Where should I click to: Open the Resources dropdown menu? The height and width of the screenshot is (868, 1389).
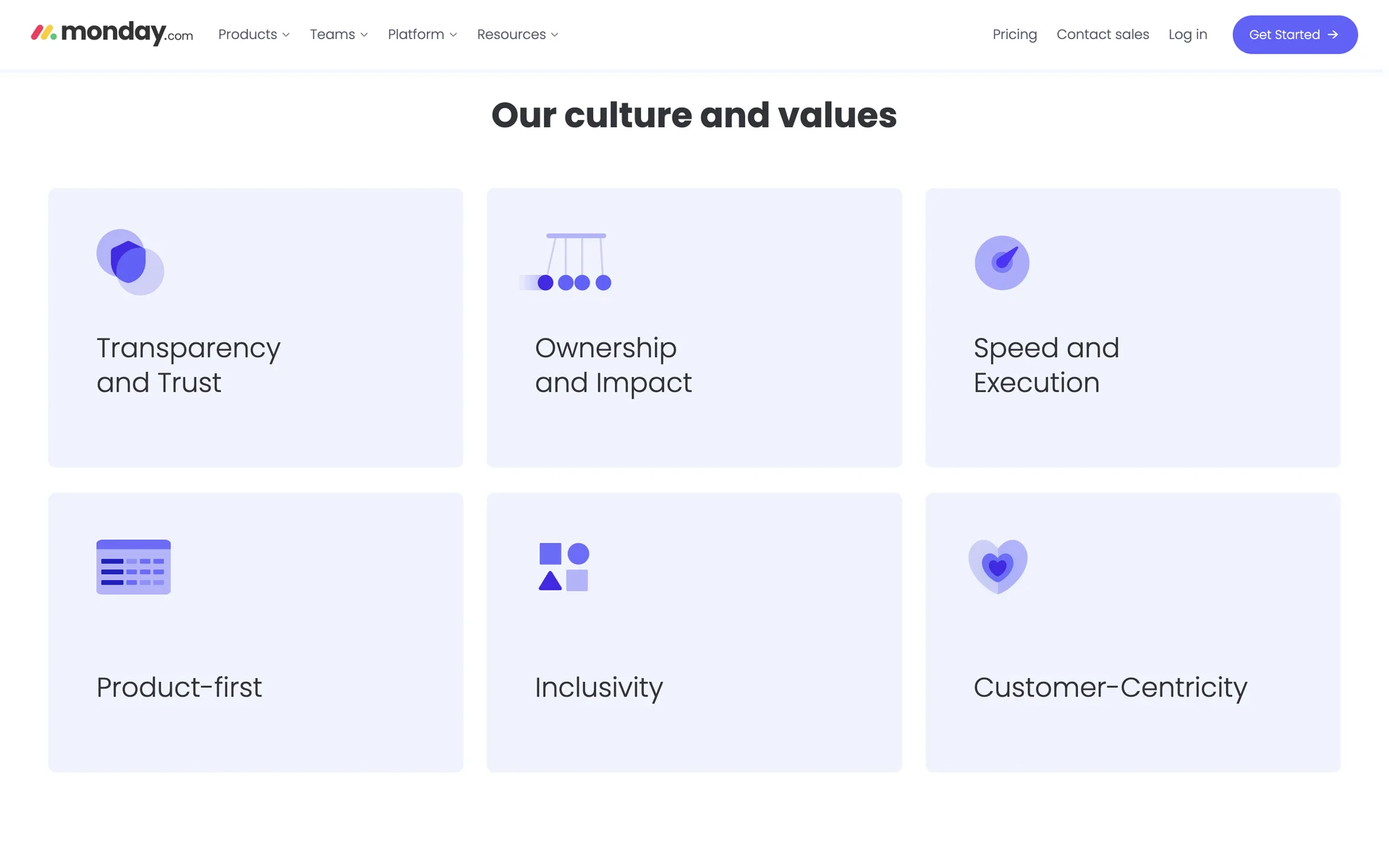click(x=517, y=35)
